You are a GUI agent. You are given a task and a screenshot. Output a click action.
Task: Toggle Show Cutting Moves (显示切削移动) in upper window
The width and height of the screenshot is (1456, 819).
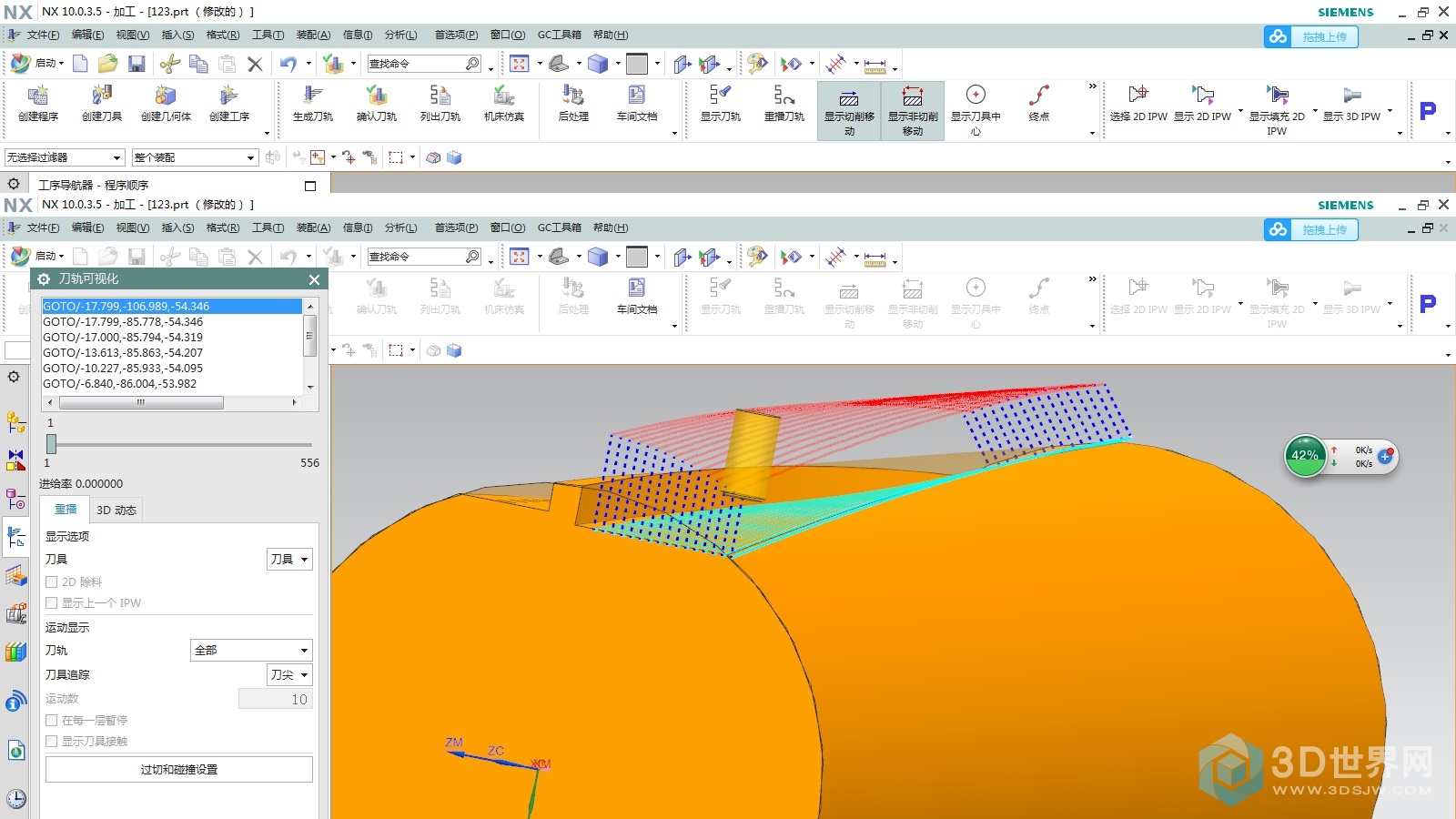[849, 110]
